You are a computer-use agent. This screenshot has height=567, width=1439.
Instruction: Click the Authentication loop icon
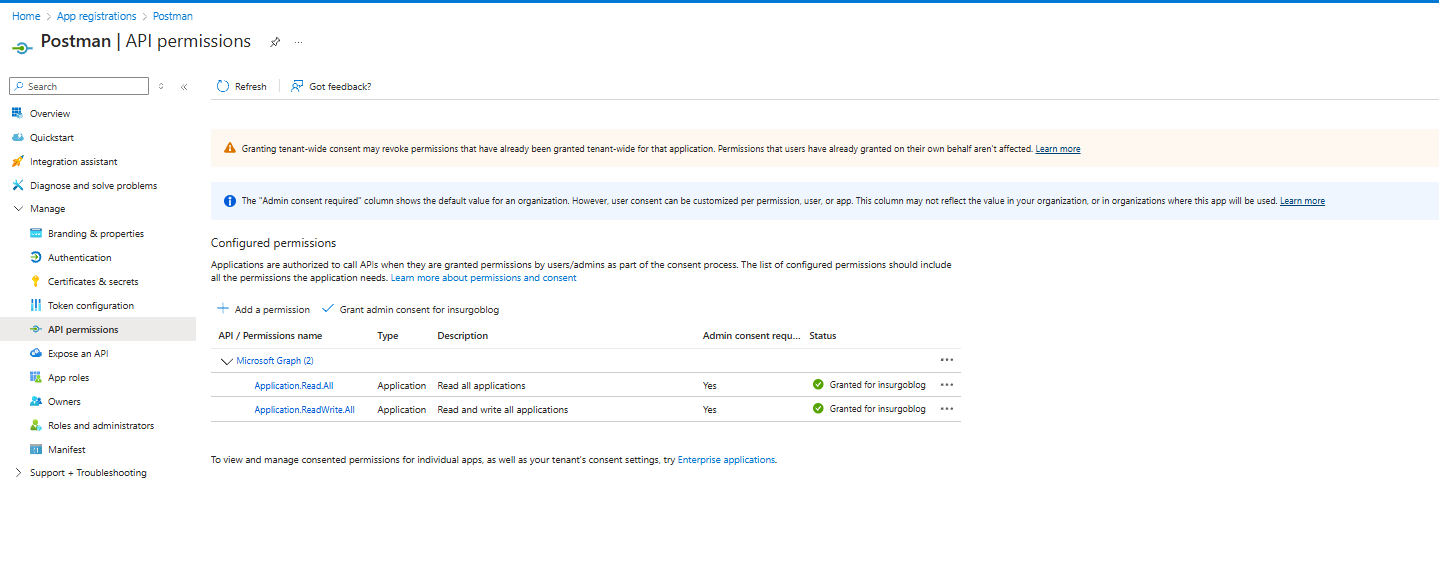[36, 258]
